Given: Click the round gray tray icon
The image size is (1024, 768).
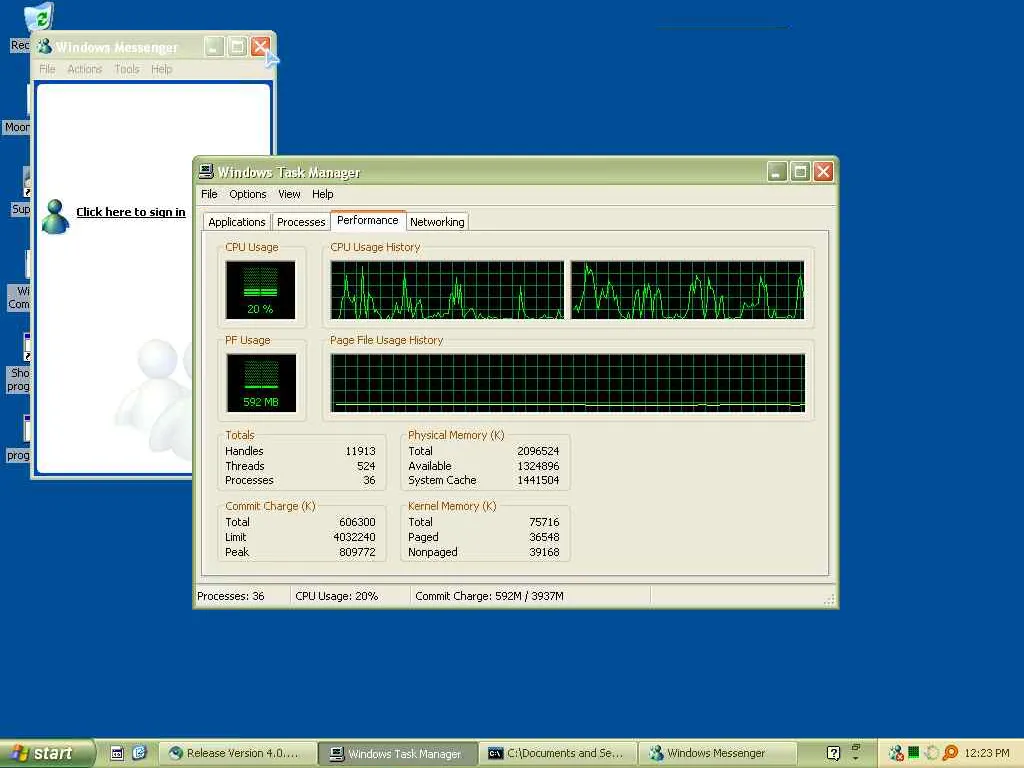Looking at the screenshot, I should [x=932, y=753].
